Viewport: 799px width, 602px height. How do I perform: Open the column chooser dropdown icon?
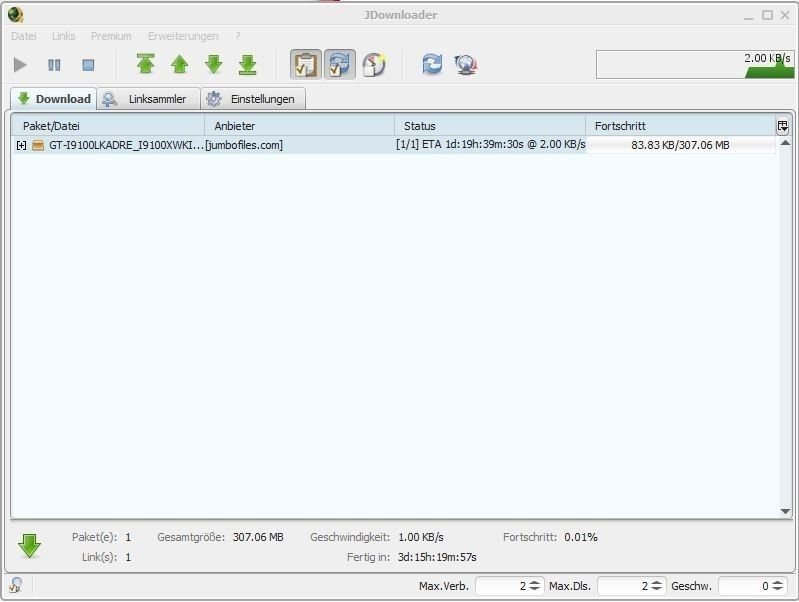(x=783, y=126)
